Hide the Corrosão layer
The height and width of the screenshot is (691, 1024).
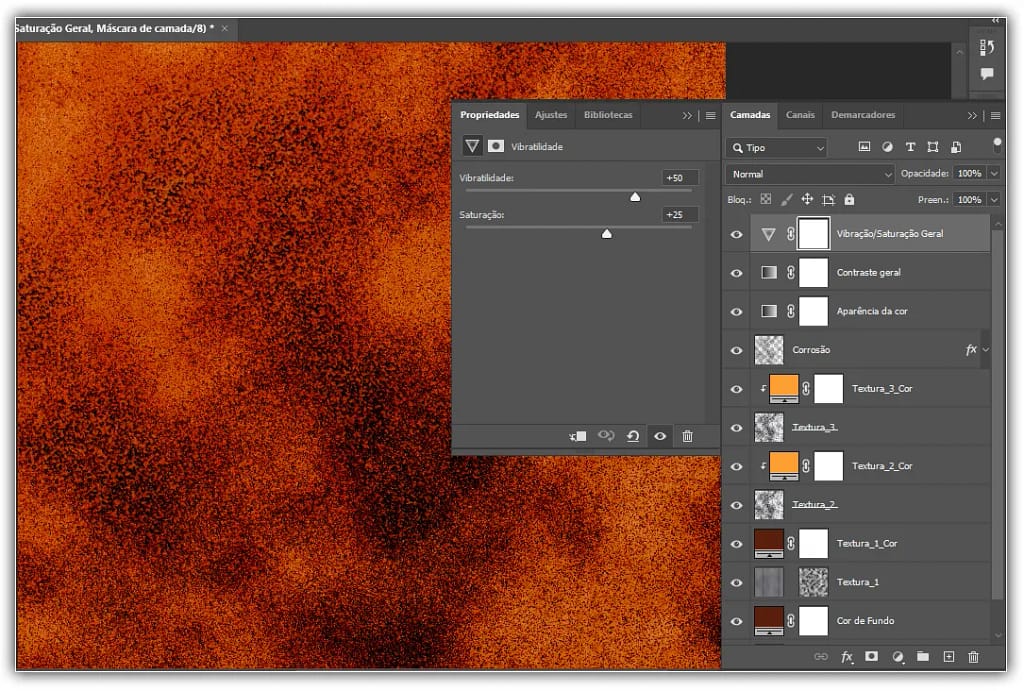point(736,350)
